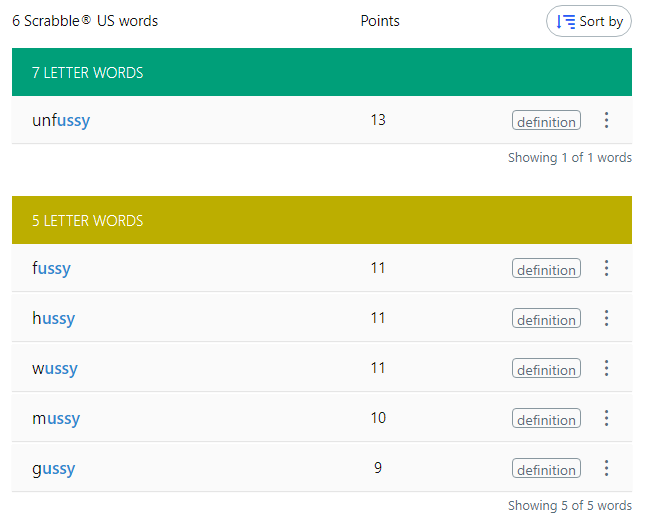Show definition of unfussy
The height and width of the screenshot is (523, 652).
click(546, 121)
